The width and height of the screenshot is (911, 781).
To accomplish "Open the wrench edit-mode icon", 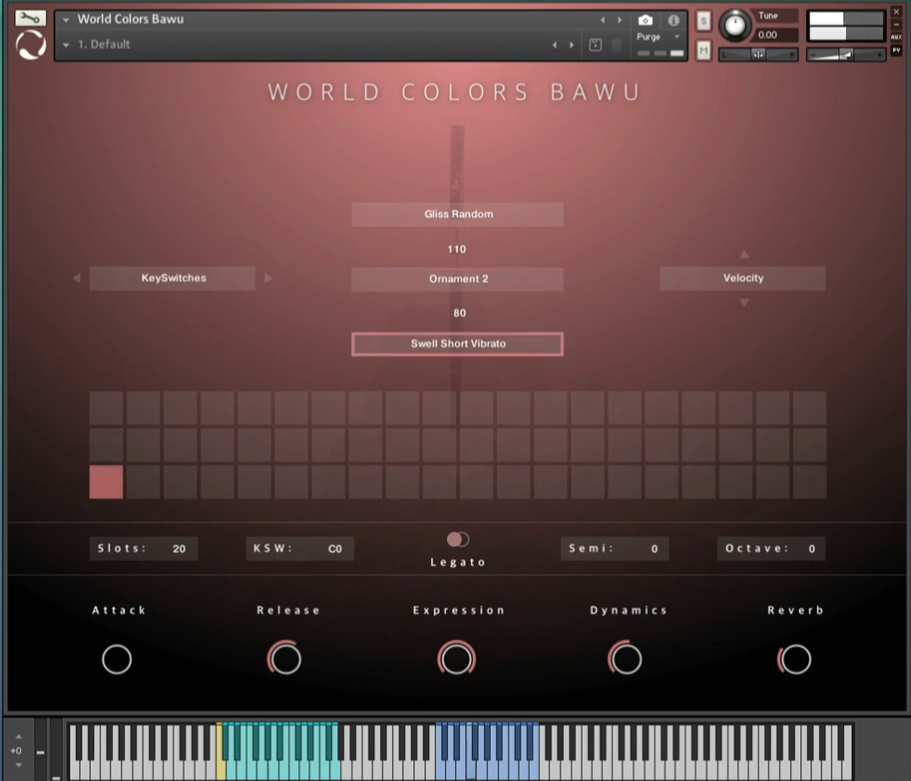I will tap(30, 18).
